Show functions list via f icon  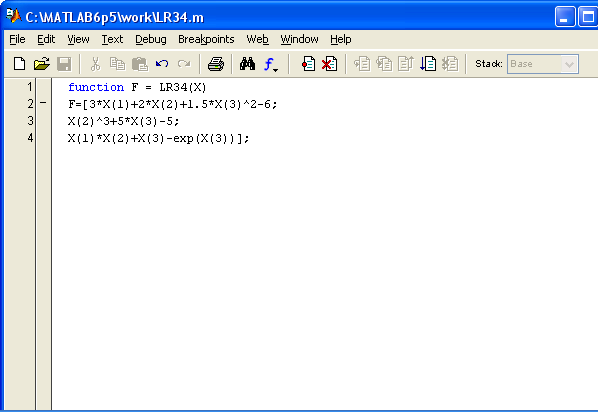point(270,64)
